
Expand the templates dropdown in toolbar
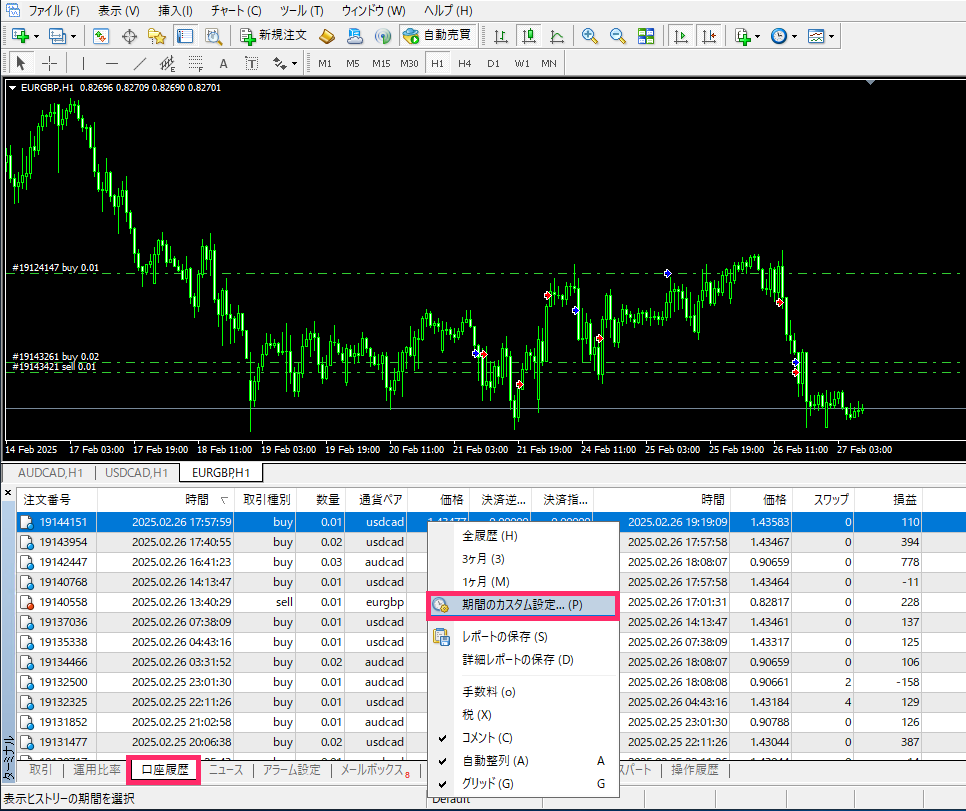coord(832,36)
